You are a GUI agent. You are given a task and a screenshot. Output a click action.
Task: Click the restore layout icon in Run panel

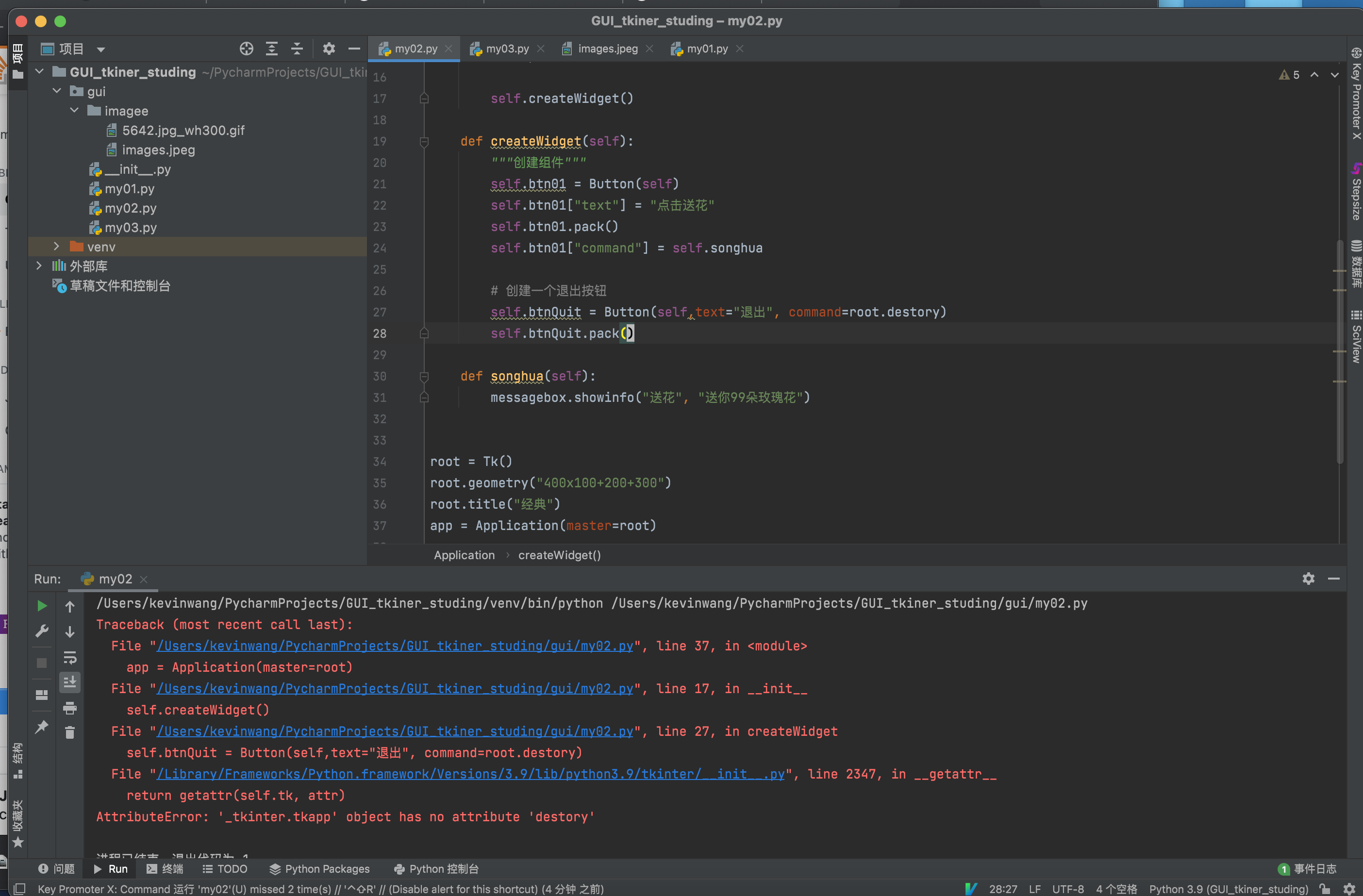(x=42, y=695)
